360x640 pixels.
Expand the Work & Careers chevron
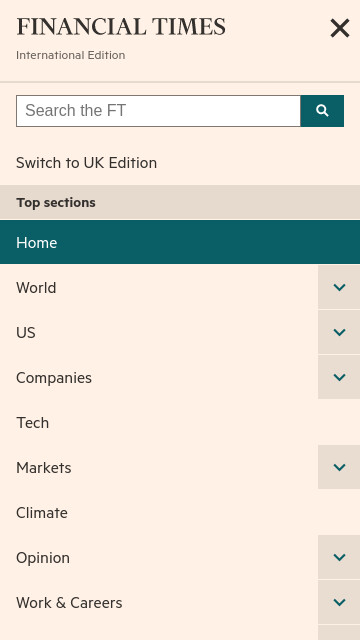click(x=339, y=602)
